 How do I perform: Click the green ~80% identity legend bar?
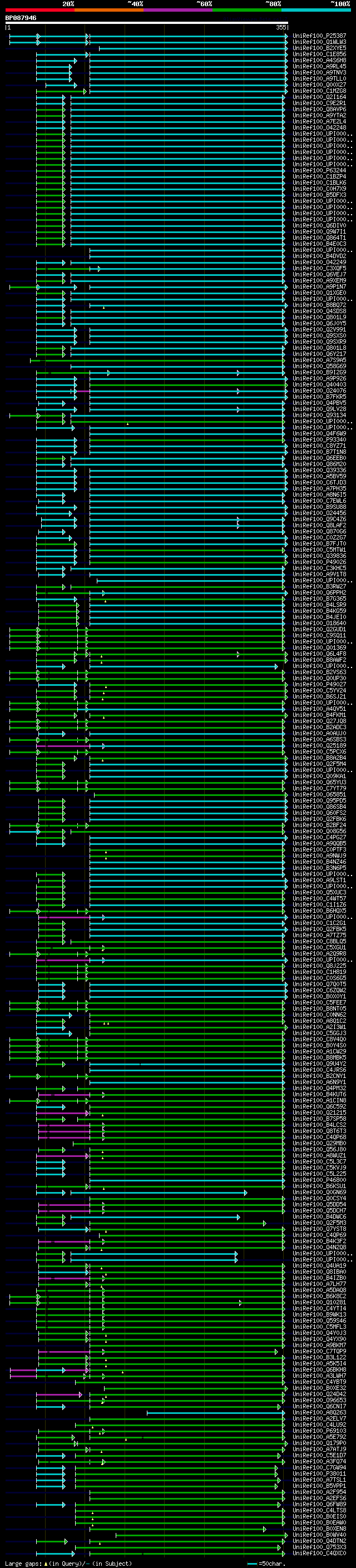(247, 10)
